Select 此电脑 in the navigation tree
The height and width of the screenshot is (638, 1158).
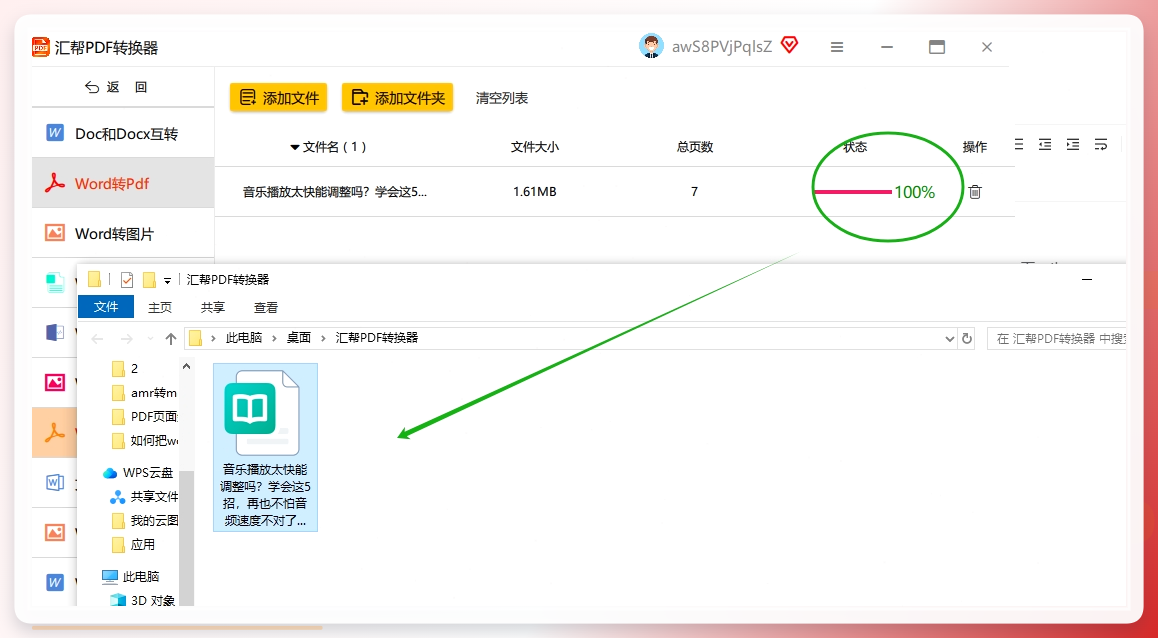(x=131, y=576)
